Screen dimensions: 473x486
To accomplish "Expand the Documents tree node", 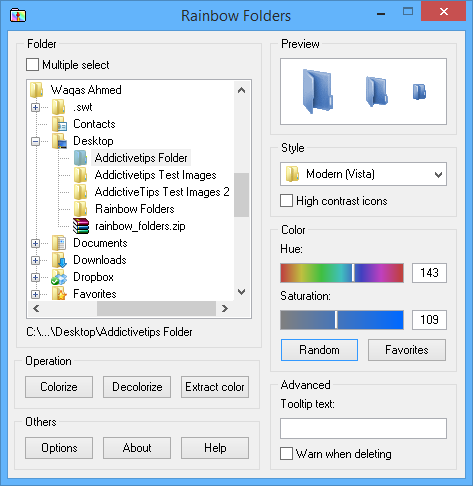I will pos(35,243).
